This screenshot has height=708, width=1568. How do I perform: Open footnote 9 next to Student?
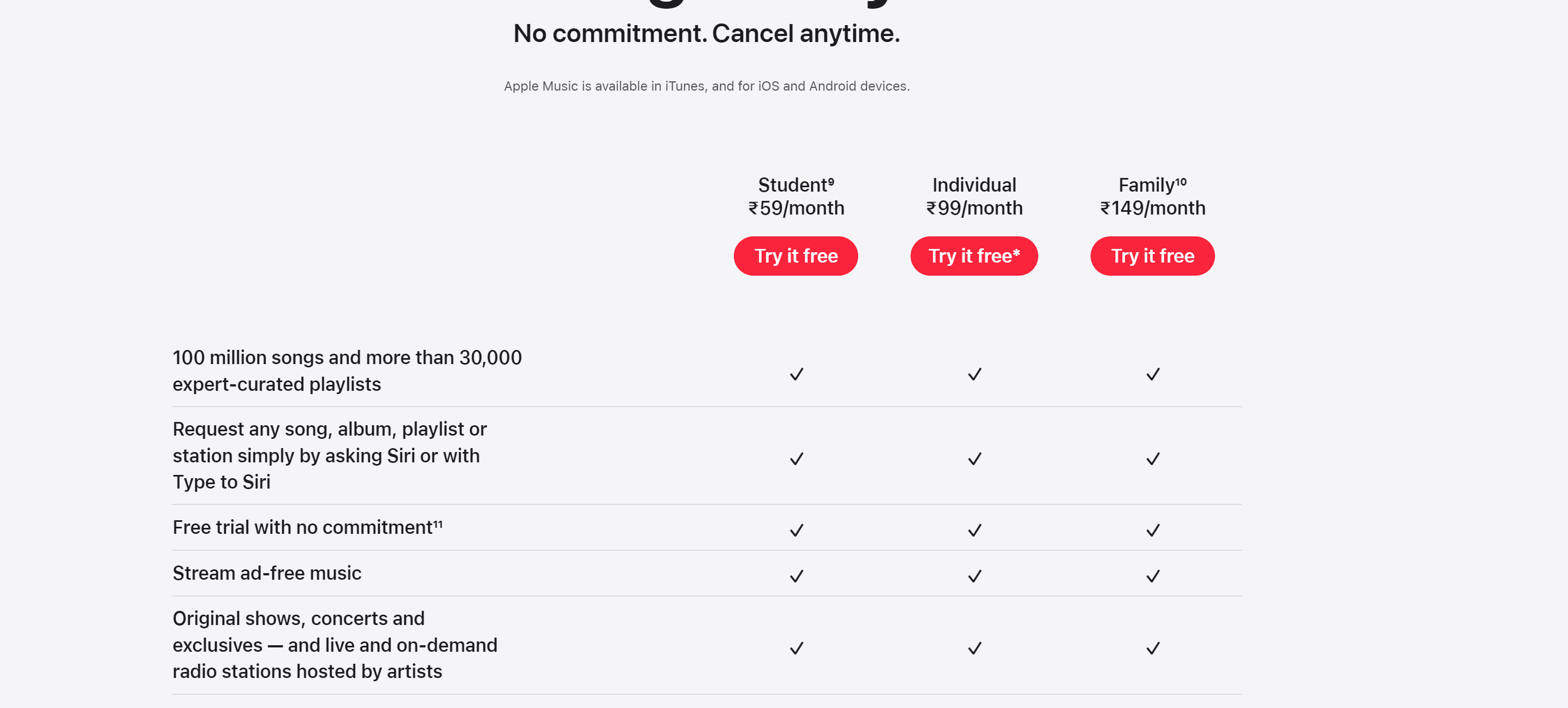(831, 181)
